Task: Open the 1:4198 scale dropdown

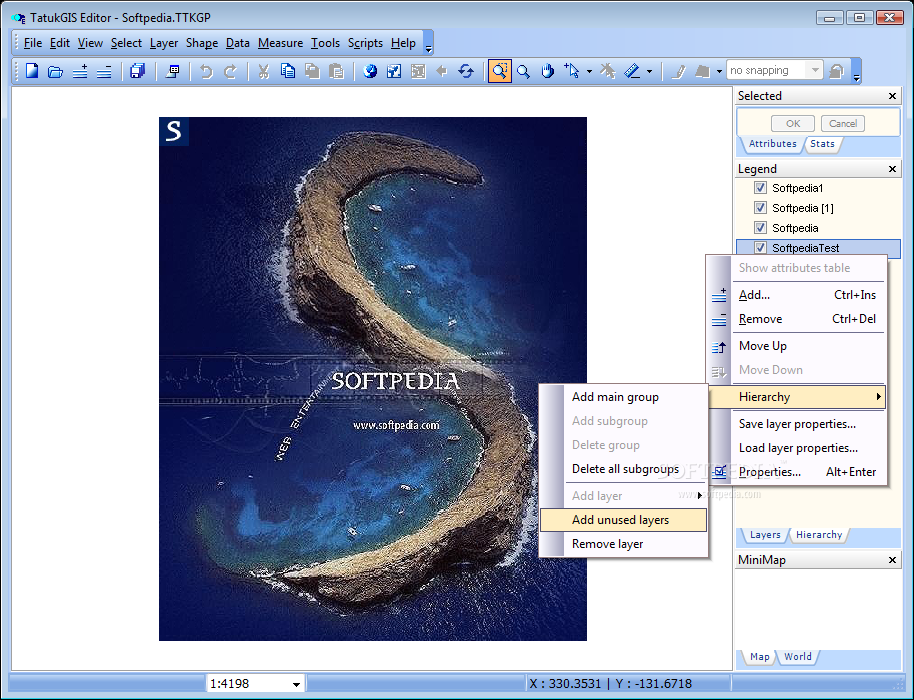Action: 296,684
